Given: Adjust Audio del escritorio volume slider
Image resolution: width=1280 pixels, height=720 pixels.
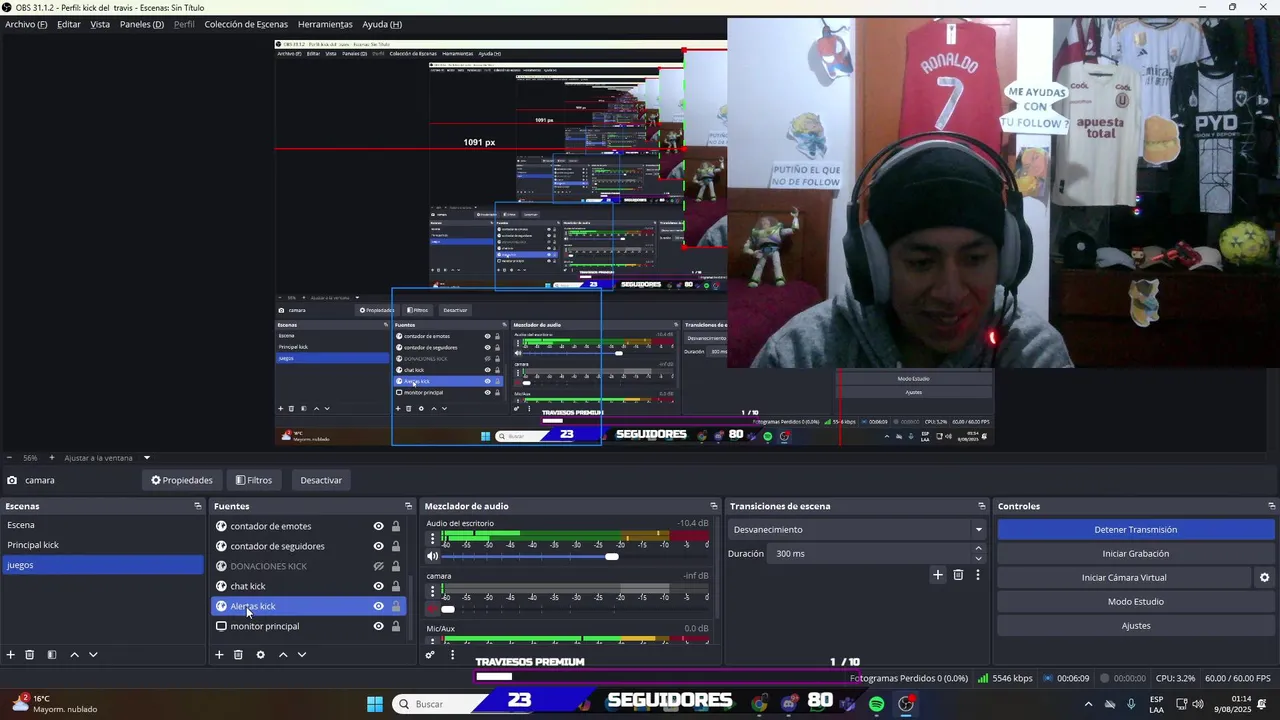Looking at the screenshot, I should coord(612,556).
